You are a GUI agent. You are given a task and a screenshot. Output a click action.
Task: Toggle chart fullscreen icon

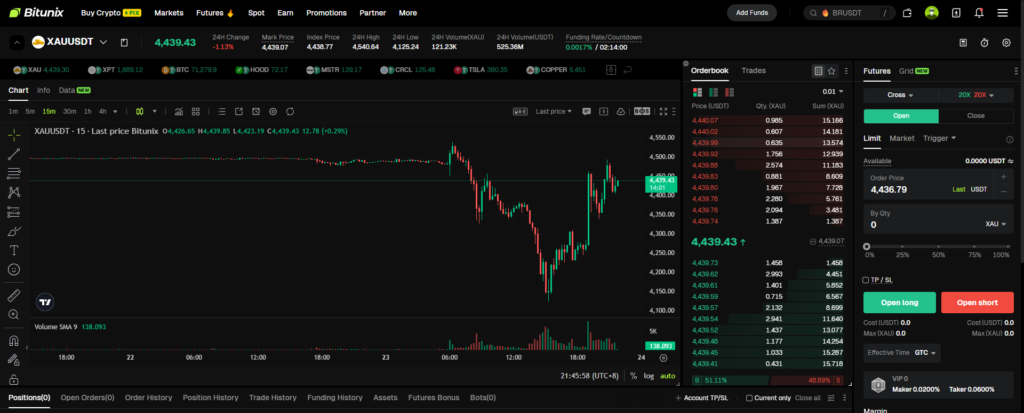pyautogui.click(x=664, y=111)
